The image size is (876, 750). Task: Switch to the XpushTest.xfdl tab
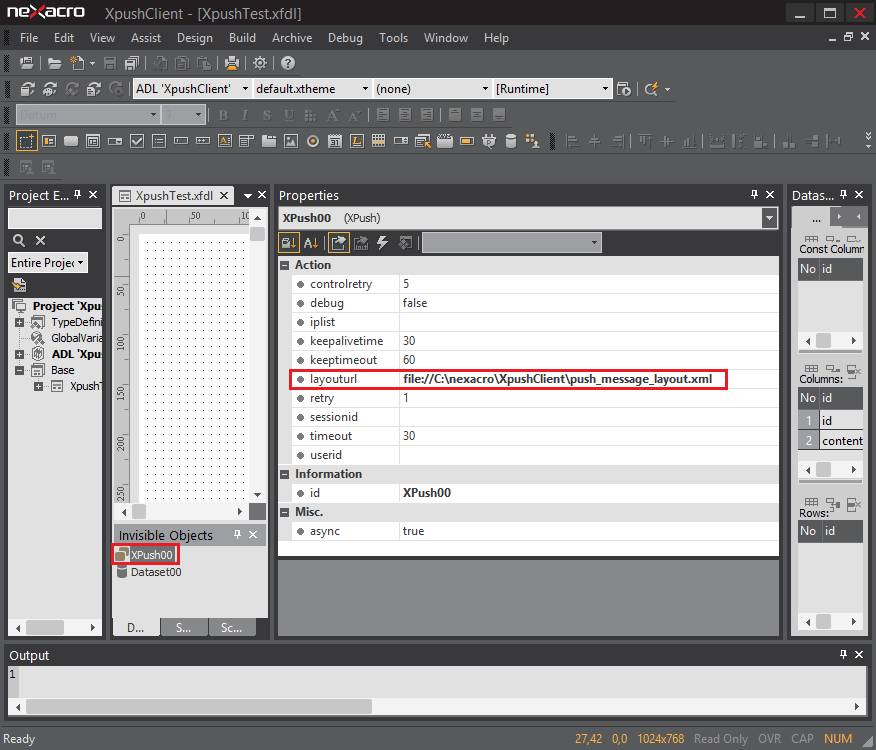coord(174,196)
